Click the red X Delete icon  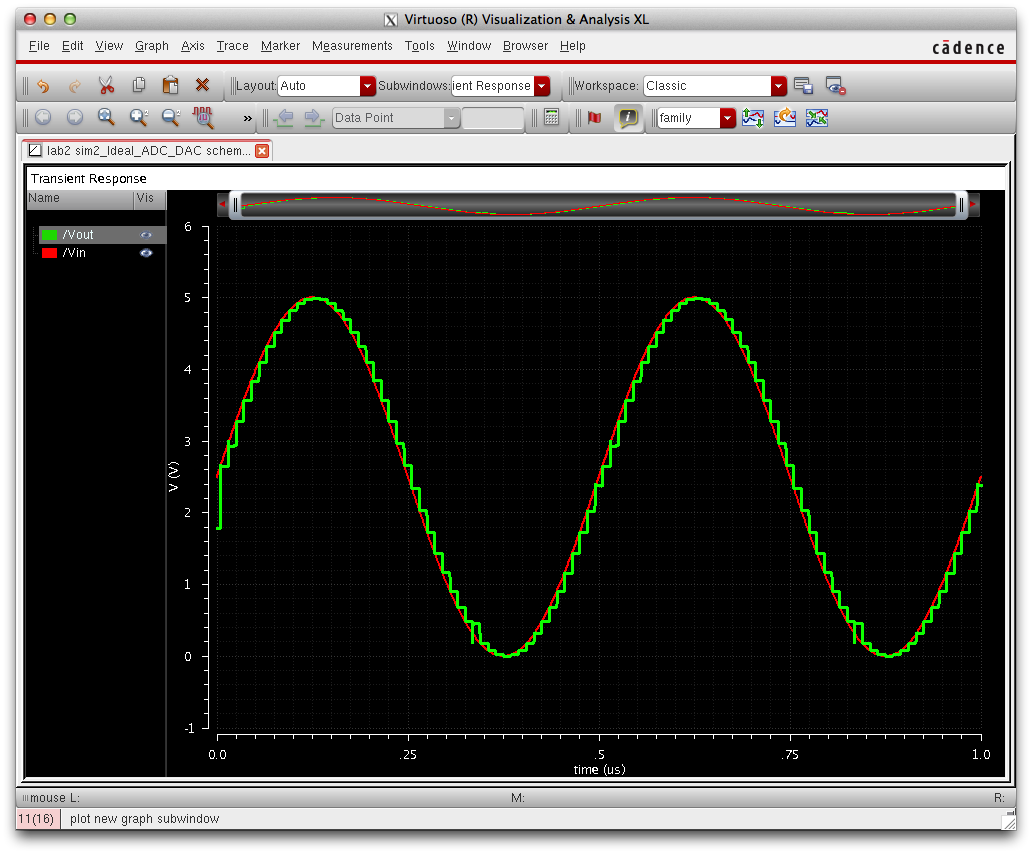click(x=202, y=86)
